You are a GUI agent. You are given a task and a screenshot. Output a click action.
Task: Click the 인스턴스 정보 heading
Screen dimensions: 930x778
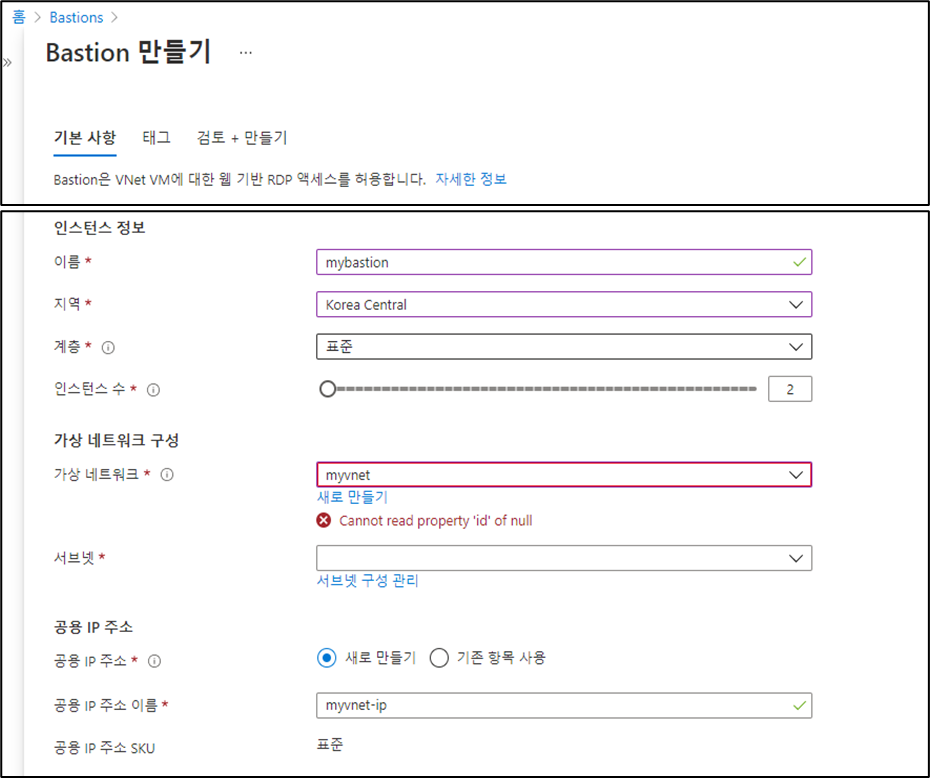click(100, 228)
